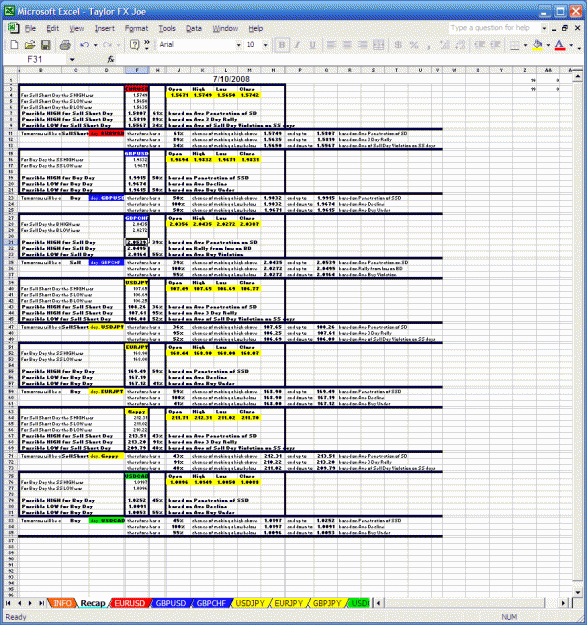Save the workbook with the floppy disk icon
The image size is (587, 625).
pos(46,45)
